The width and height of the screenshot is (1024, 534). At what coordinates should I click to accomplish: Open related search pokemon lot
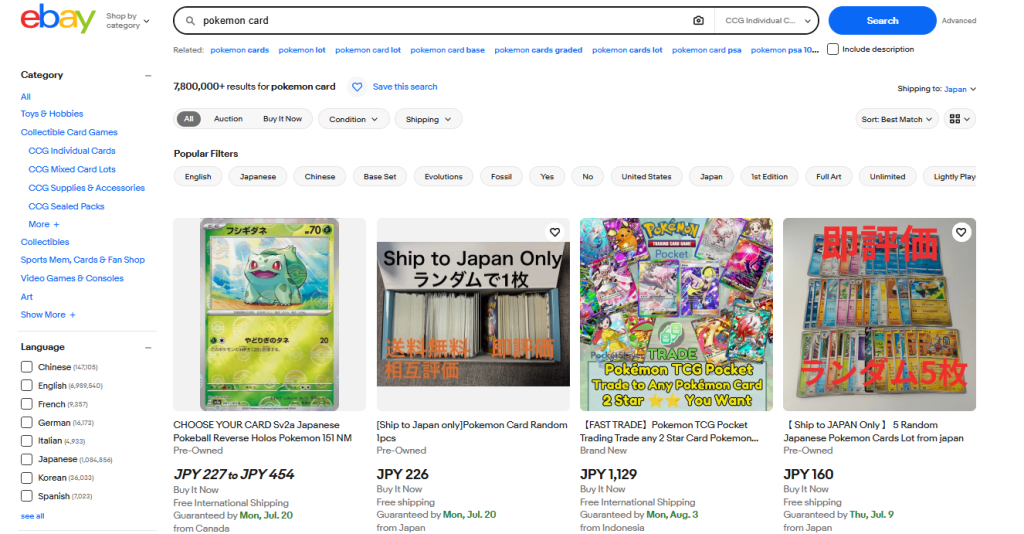[302, 50]
